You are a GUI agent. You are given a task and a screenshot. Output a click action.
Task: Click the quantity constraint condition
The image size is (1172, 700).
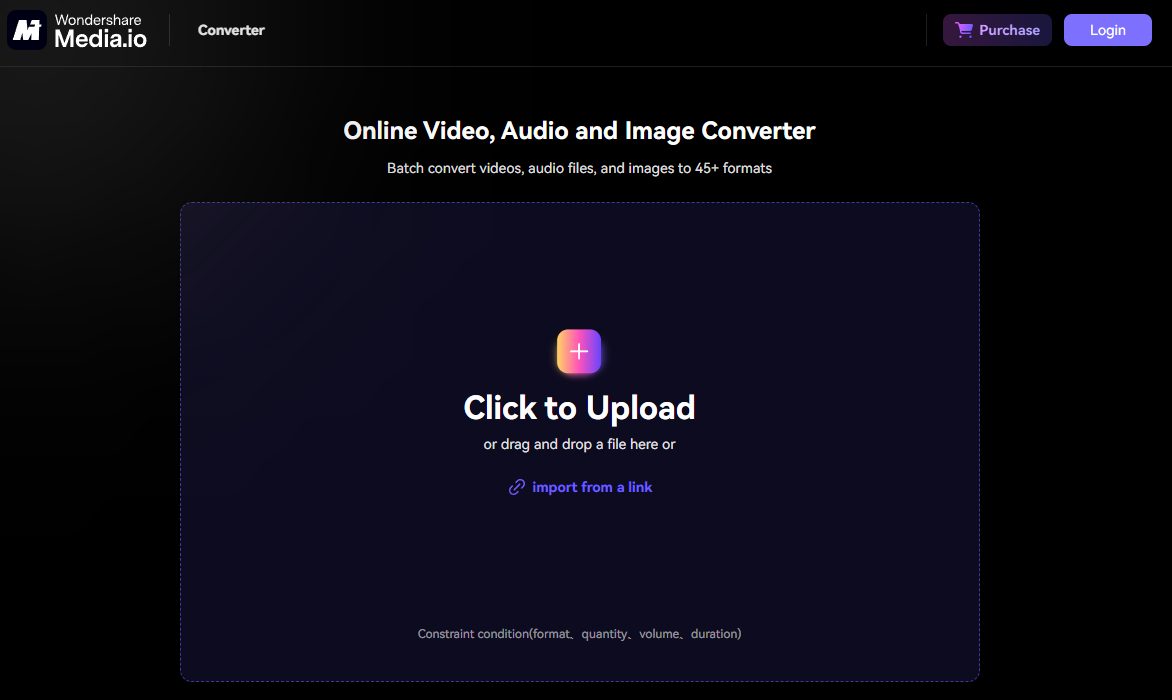click(605, 633)
